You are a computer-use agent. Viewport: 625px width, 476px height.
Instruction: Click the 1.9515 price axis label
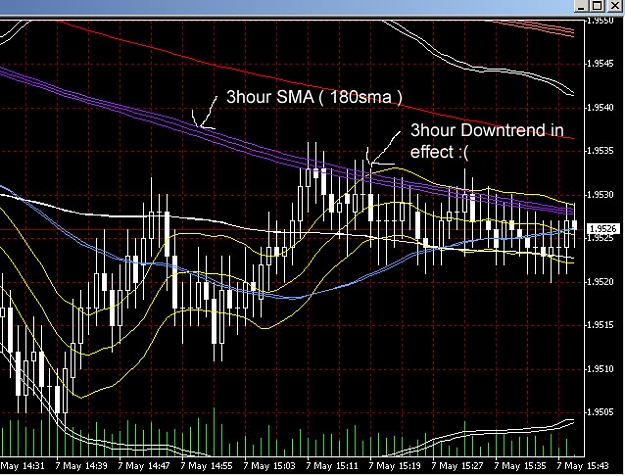[x=600, y=325]
